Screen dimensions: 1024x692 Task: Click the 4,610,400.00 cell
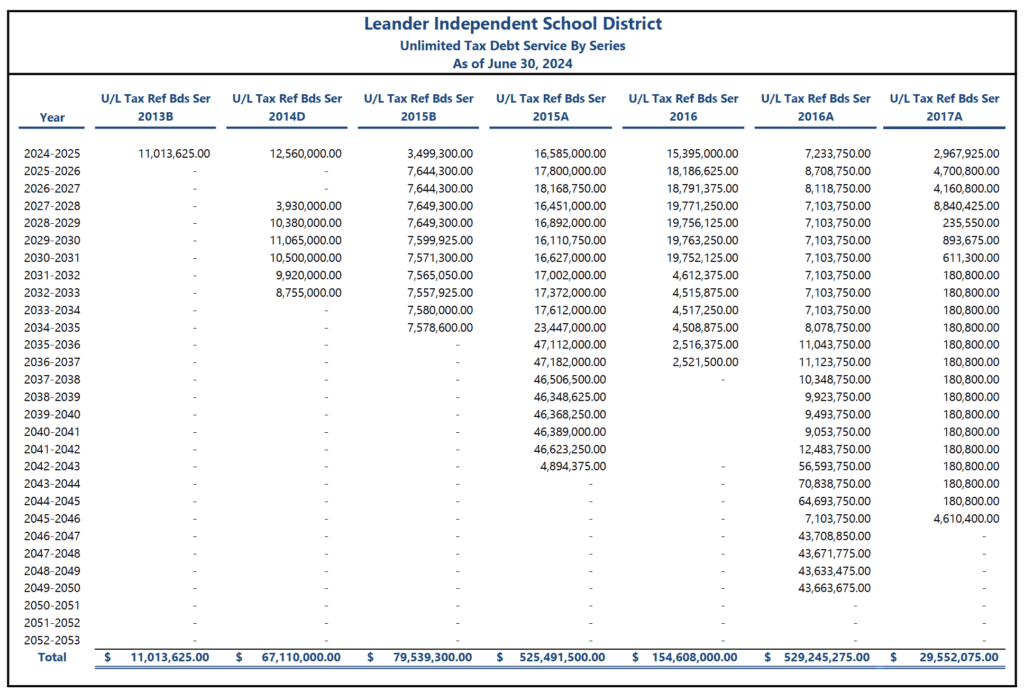tap(967, 519)
